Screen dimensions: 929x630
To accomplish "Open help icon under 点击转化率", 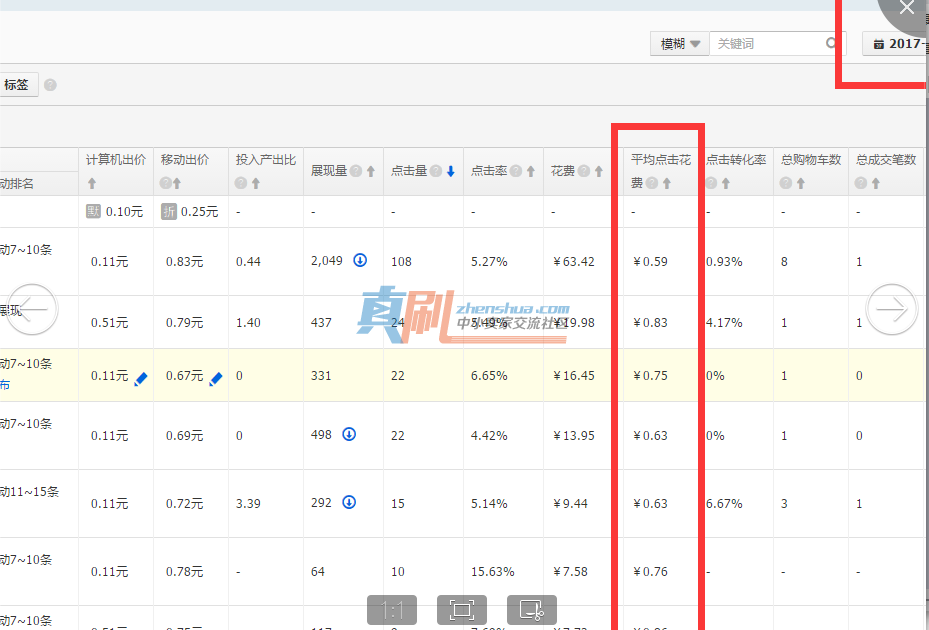I will (x=711, y=184).
